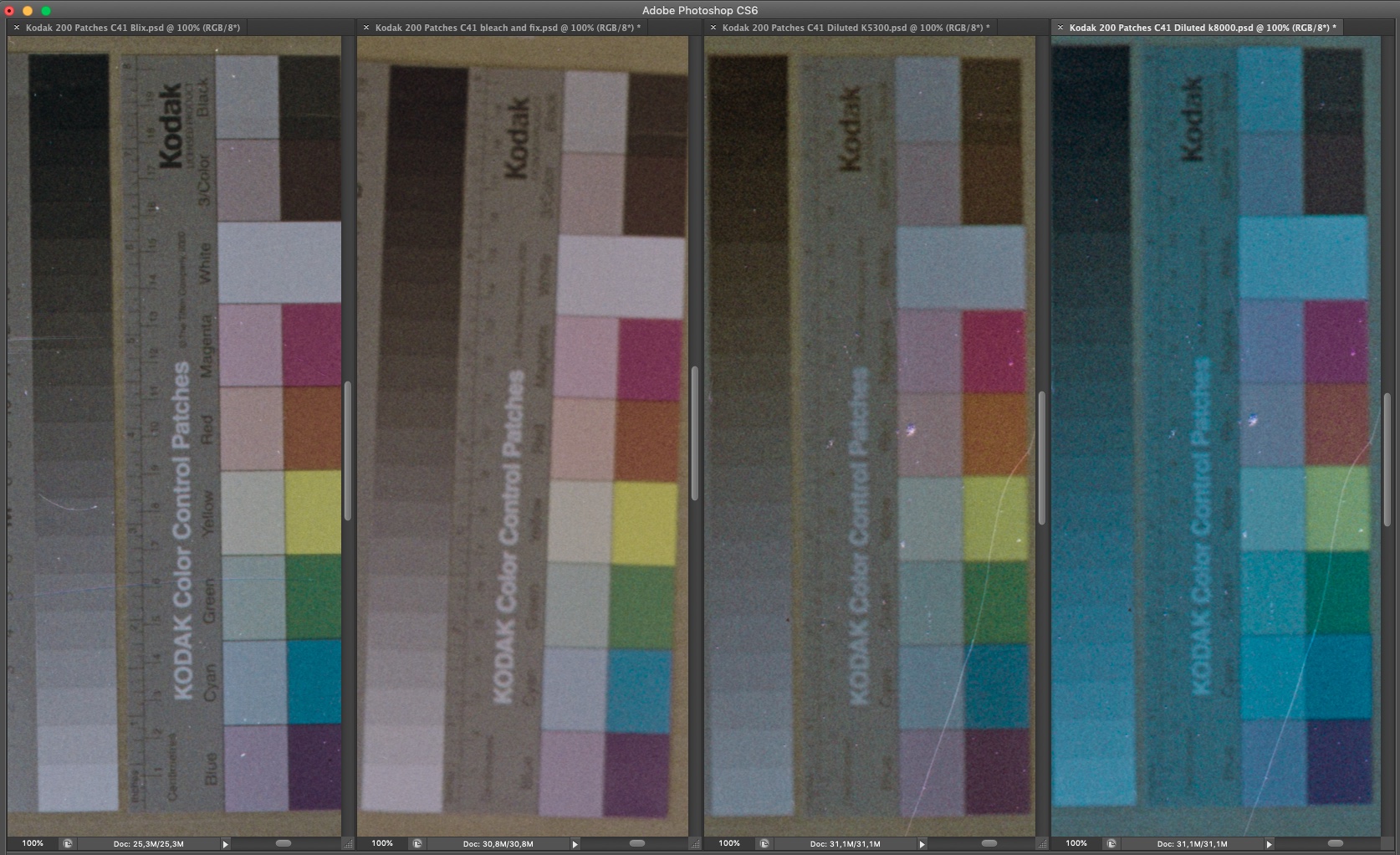Viewport: 1400px width, 855px height.
Task: Click the status icon in the bleach and fix document
Action: (417, 844)
